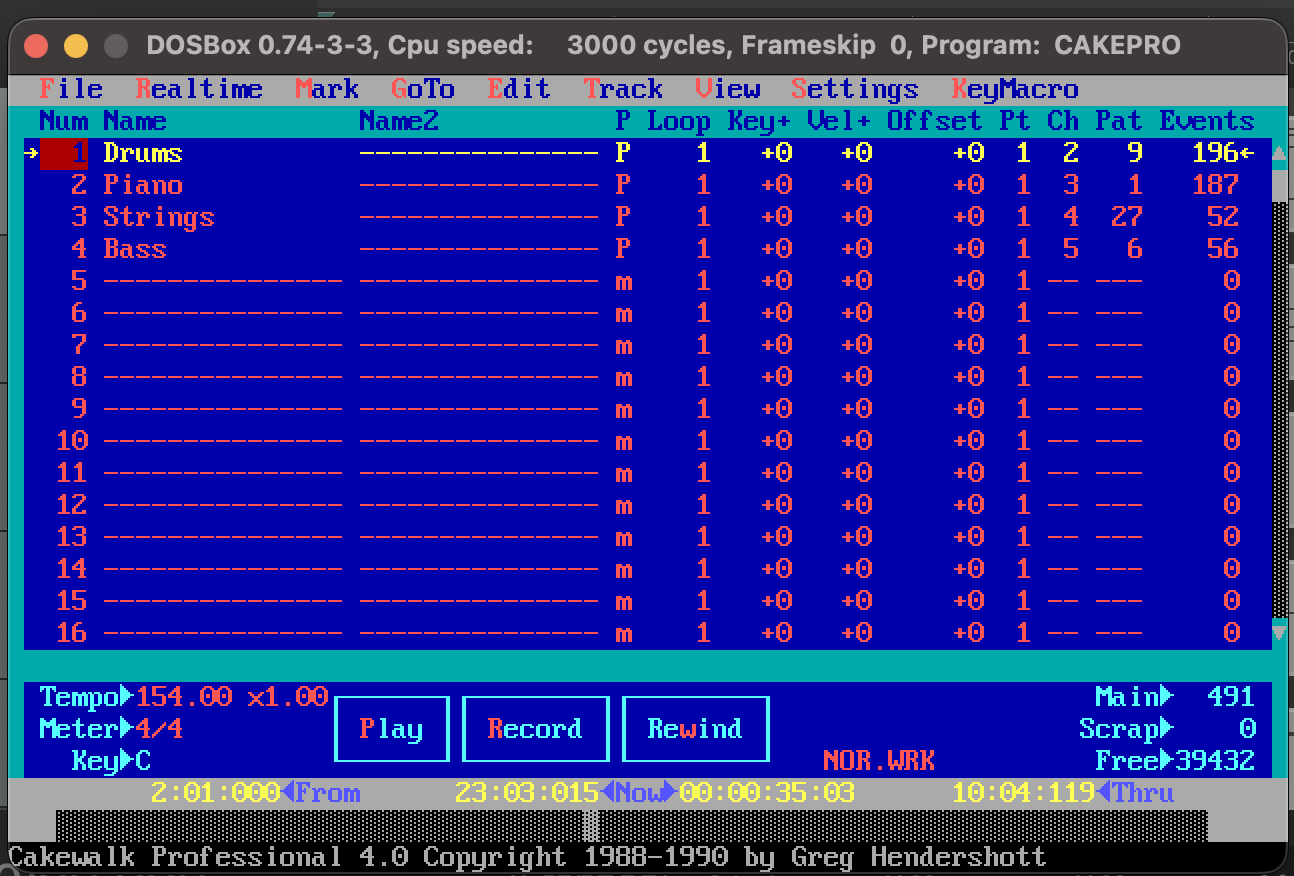Image resolution: width=1294 pixels, height=876 pixels.
Task: Unmute track 5 via its m status
Action: tap(623, 282)
